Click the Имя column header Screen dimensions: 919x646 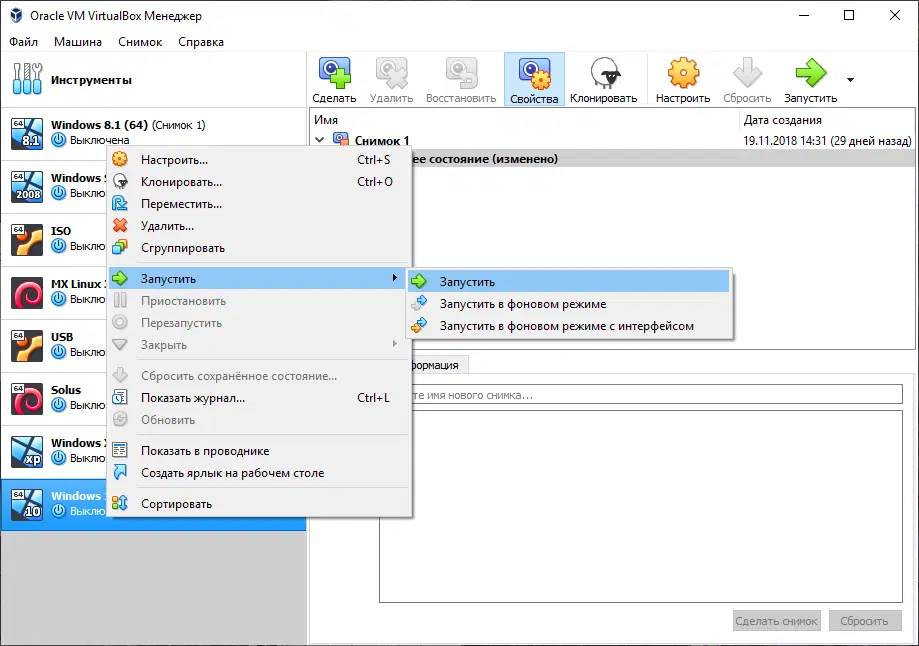click(x=525, y=120)
